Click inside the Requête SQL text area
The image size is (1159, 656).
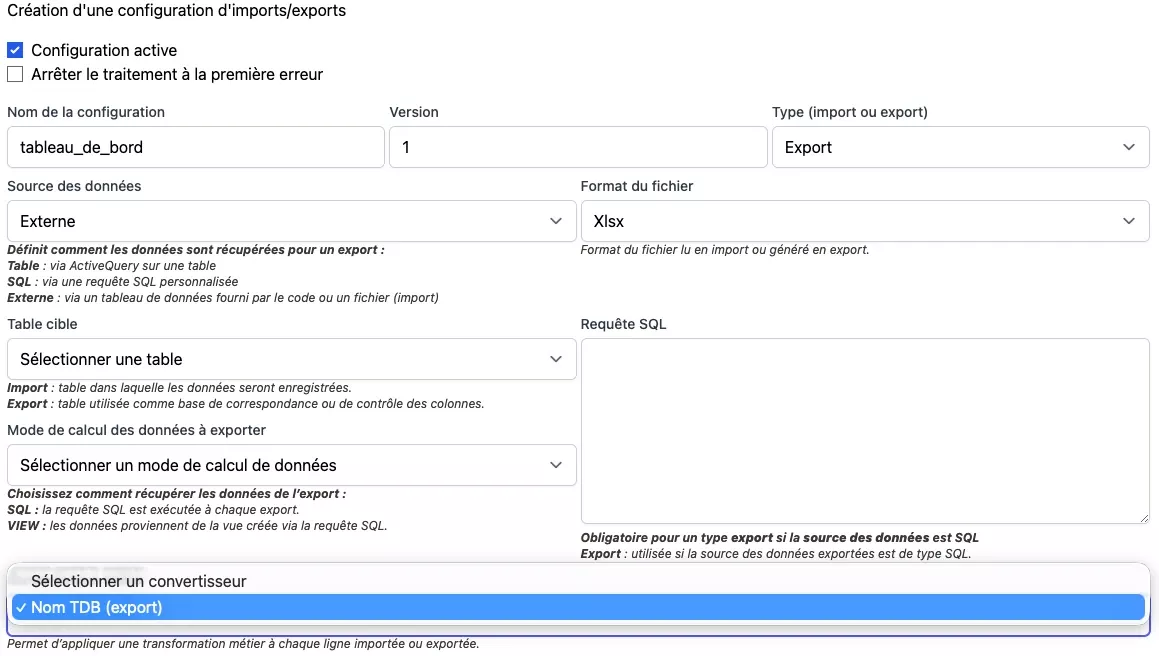click(x=864, y=430)
